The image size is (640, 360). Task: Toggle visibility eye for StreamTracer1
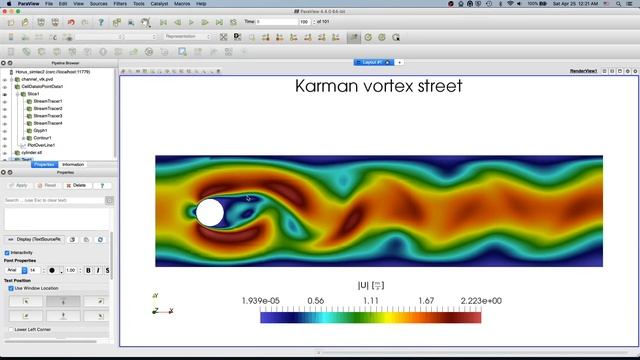coord(4,102)
